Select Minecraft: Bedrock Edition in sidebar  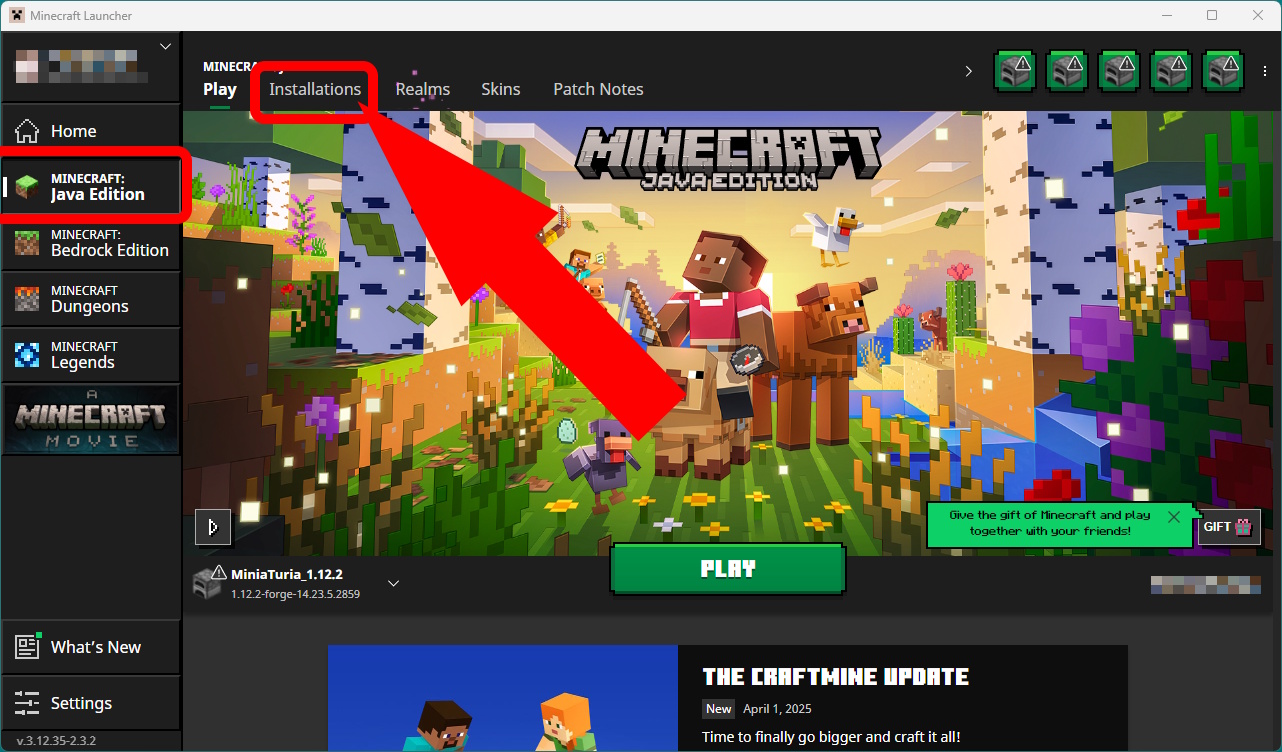[x=90, y=242]
